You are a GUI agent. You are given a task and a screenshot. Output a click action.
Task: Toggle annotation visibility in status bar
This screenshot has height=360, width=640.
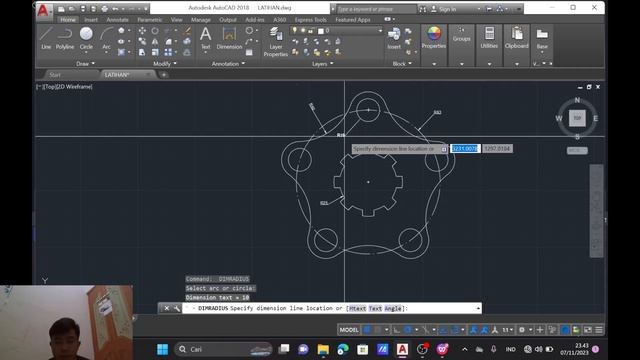point(473,329)
